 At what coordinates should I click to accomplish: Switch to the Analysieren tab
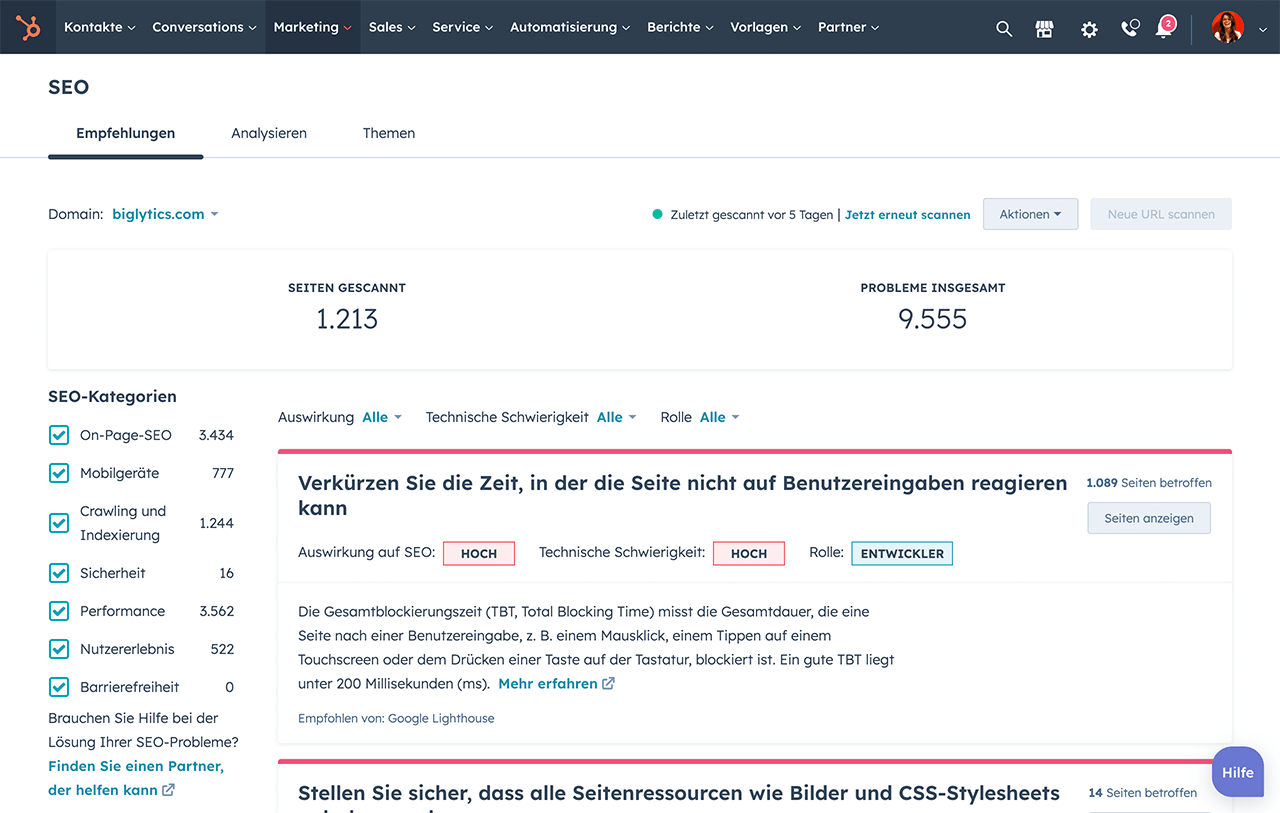click(268, 132)
